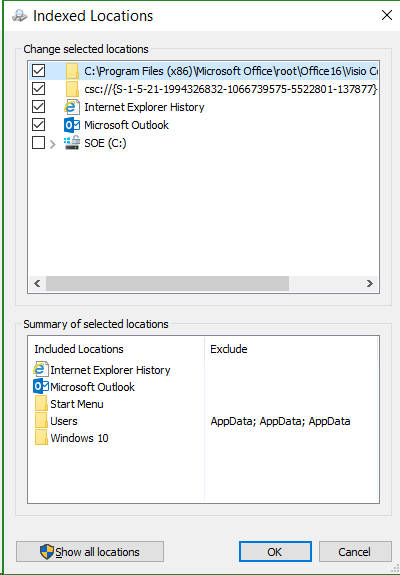Select the csc://{S-1-5-21-...} row
Image resolution: width=400 pixels, height=575 pixels.
203,89
